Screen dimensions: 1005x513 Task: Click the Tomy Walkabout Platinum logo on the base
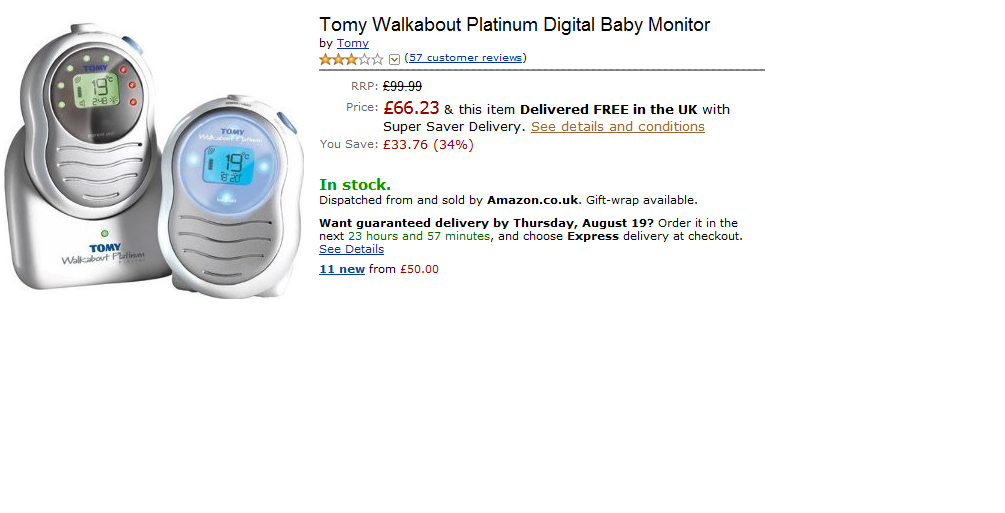(103, 255)
